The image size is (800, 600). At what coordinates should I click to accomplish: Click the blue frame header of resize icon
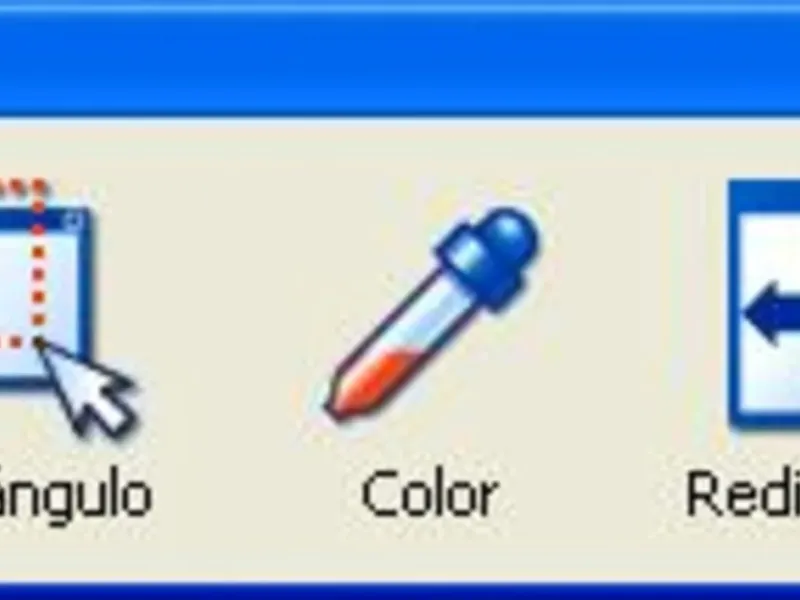[x=764, y=196]
